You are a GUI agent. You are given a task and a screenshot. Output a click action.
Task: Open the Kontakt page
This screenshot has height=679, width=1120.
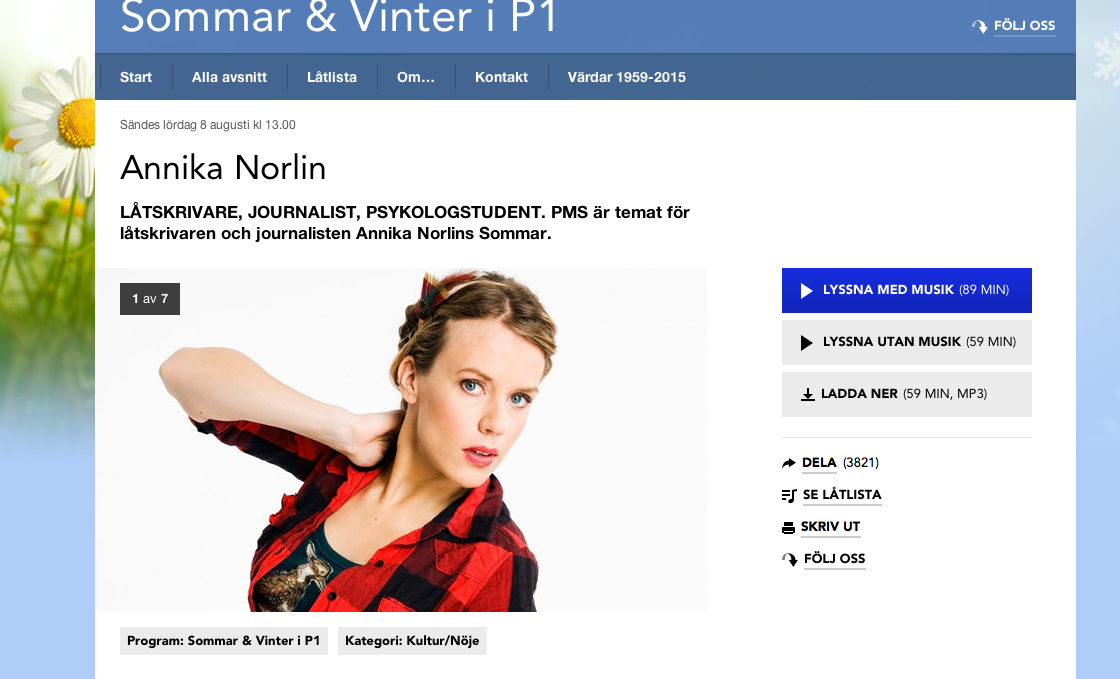pos(501,77)
